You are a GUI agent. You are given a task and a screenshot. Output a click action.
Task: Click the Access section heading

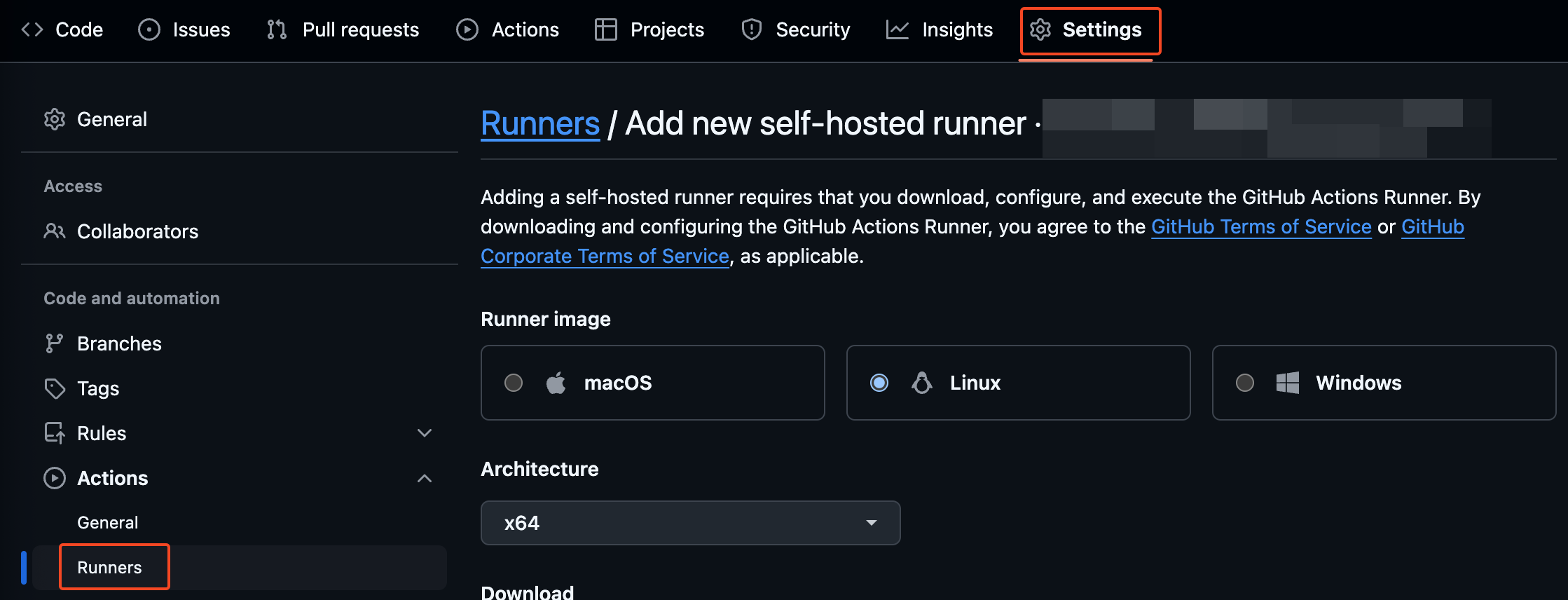(73, 186)
